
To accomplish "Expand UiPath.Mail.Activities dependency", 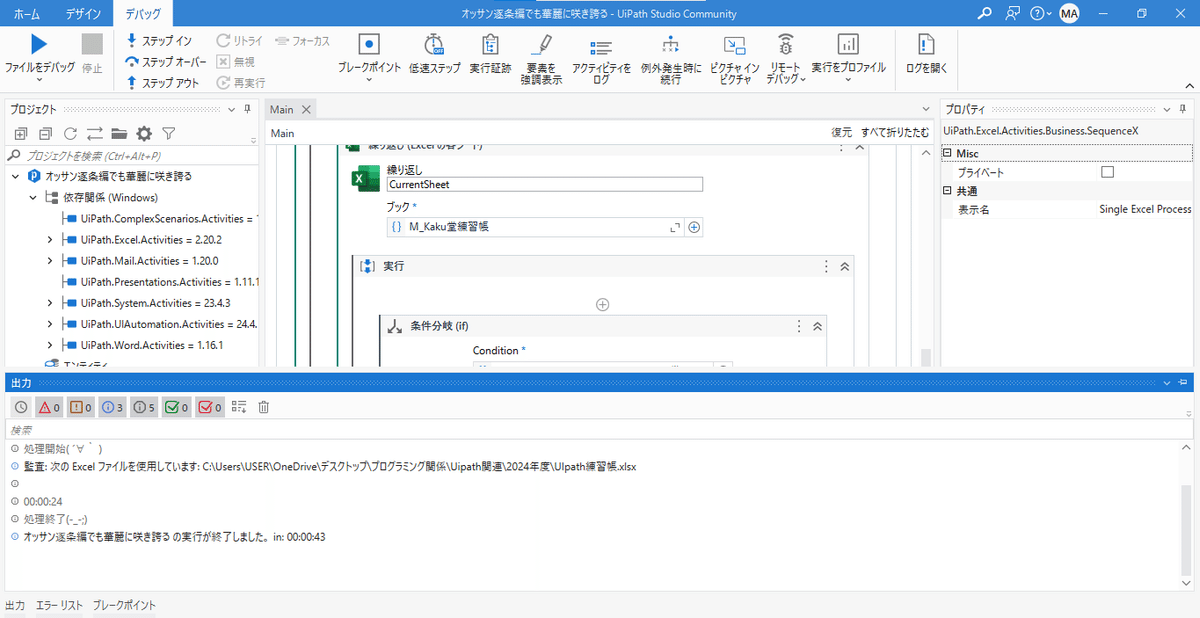I will pos(50,261).
